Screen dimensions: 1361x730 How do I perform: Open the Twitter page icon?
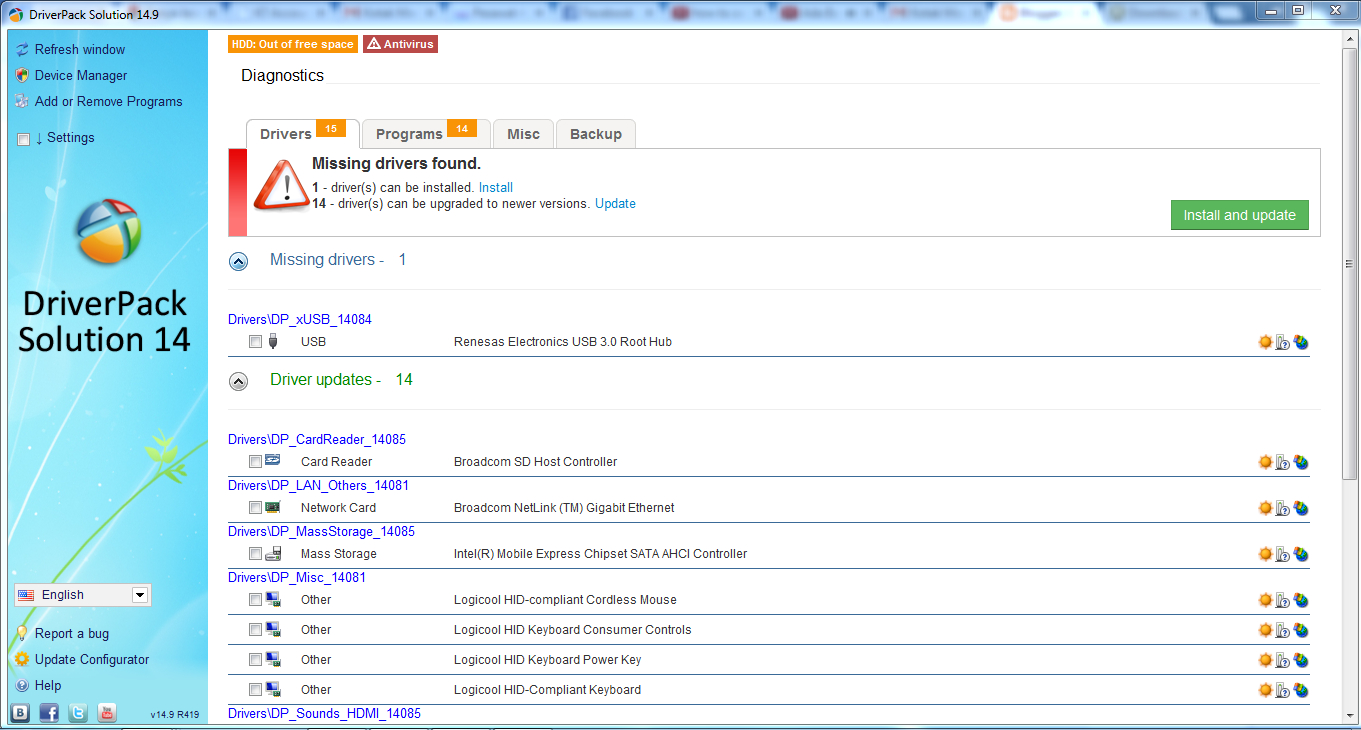coord(78,713)
